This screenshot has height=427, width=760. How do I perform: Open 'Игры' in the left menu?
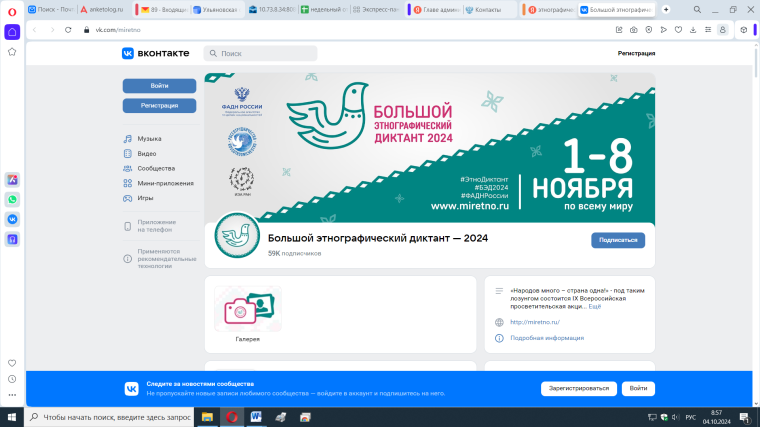coord(138,198)
